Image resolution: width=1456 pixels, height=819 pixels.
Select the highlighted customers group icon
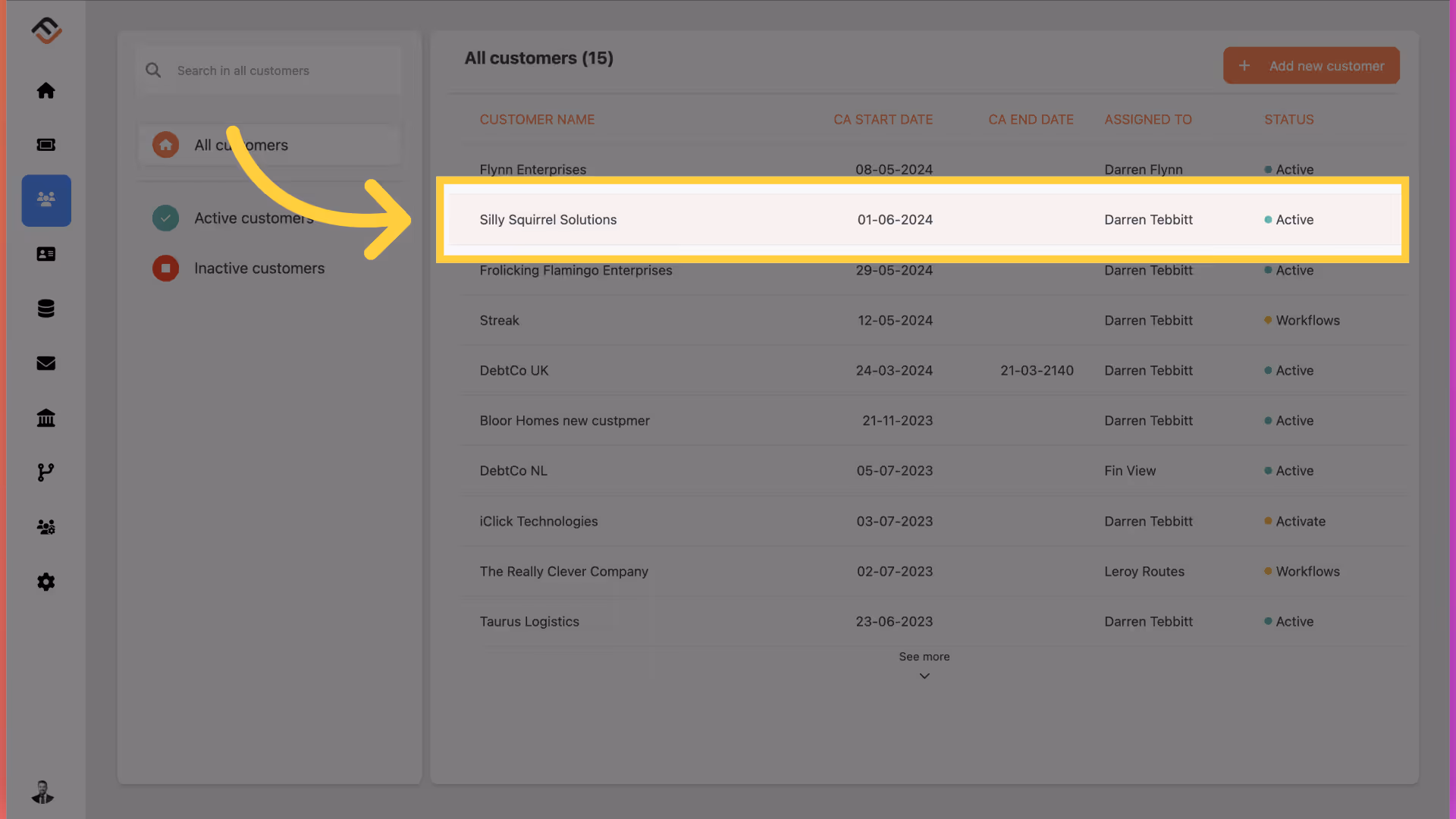tap(46, 200)
